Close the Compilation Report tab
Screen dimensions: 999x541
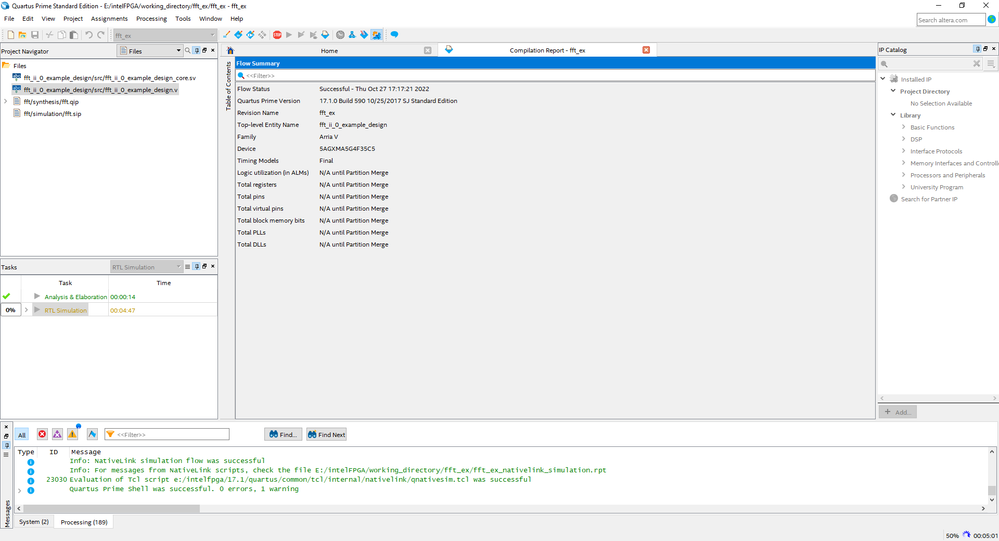point(646,50)
